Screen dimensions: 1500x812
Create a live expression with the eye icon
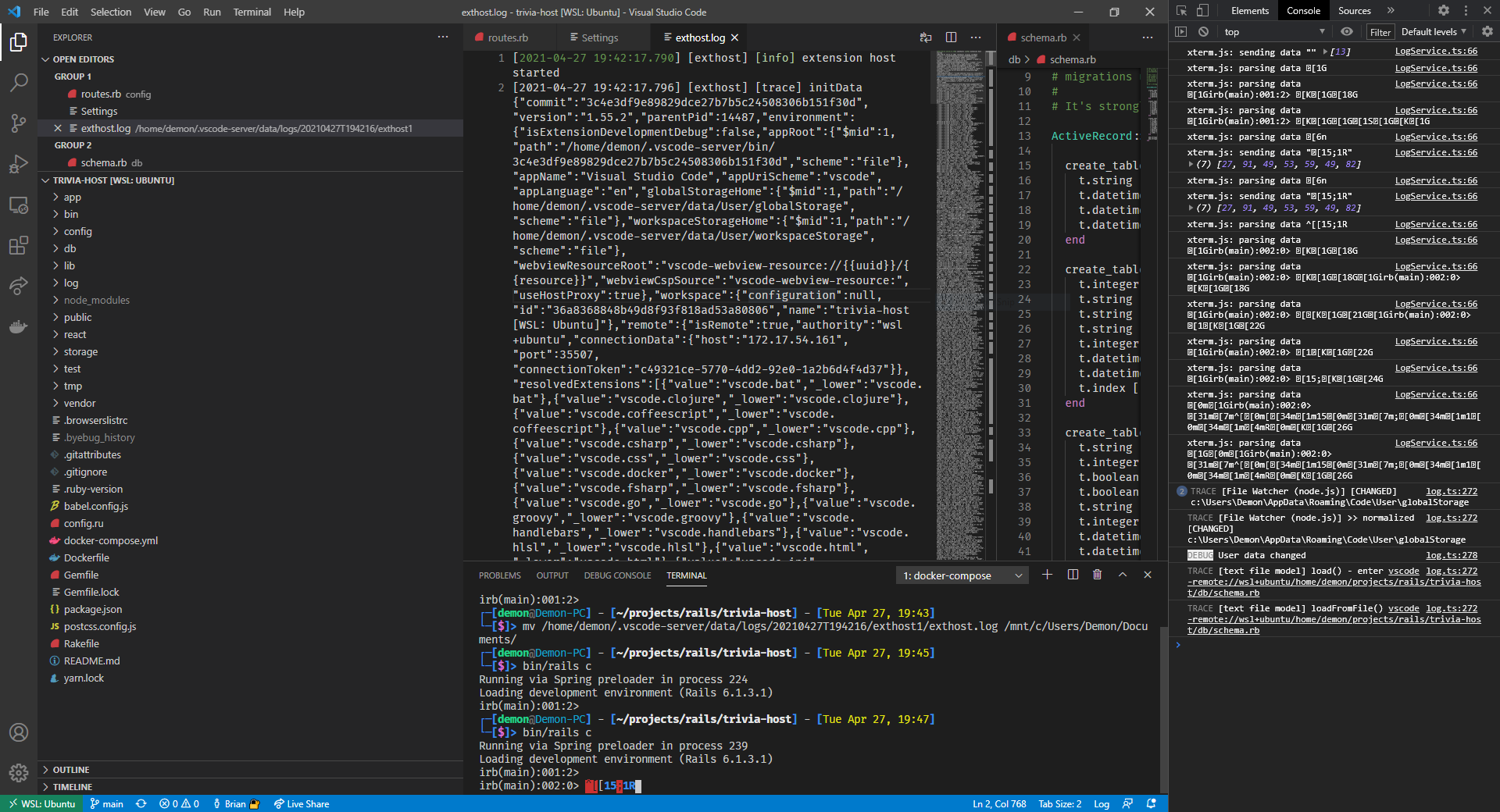point(1346,31)
